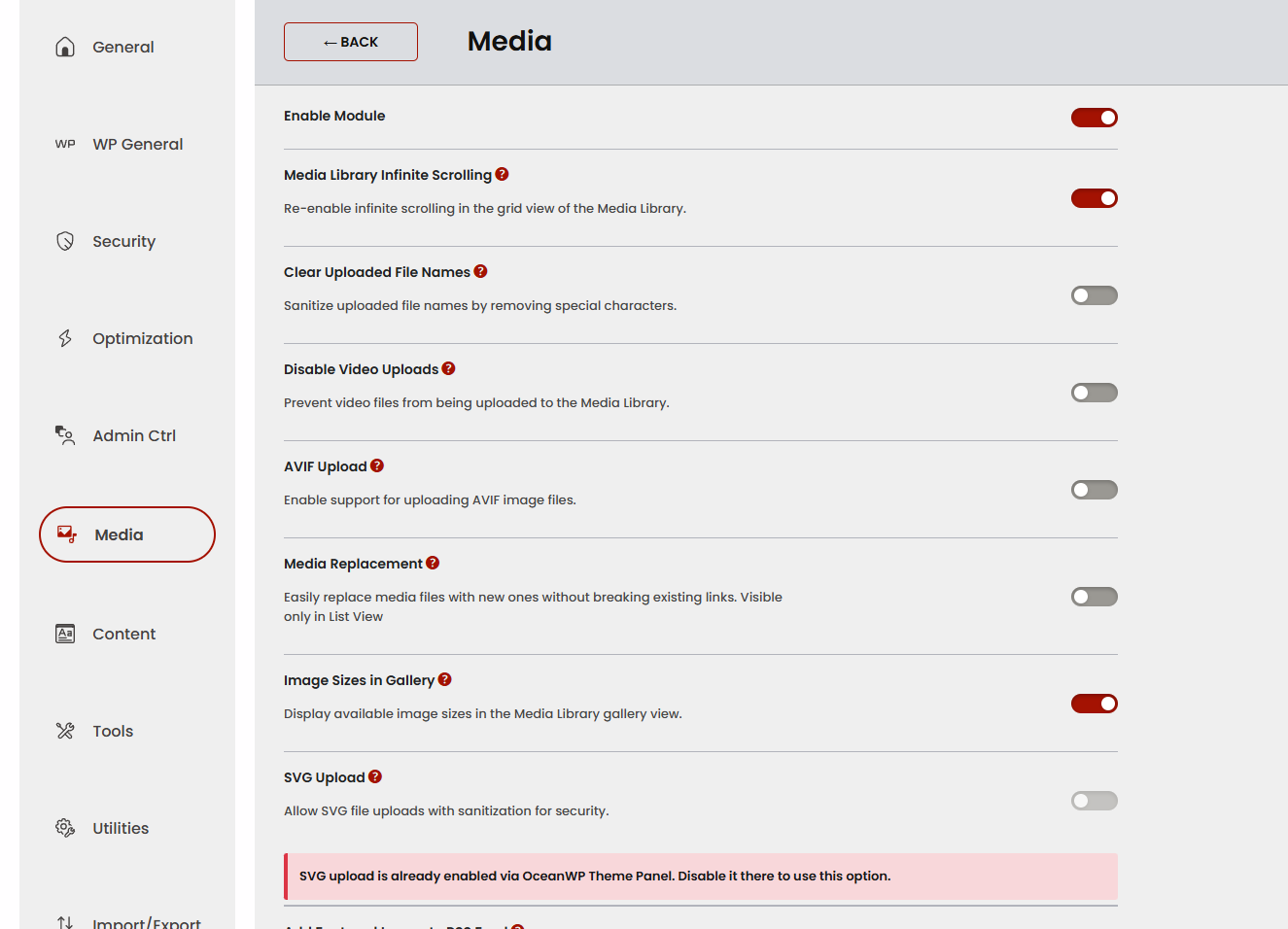Click the WP General sidebar icon

click(x=64, y=143)
